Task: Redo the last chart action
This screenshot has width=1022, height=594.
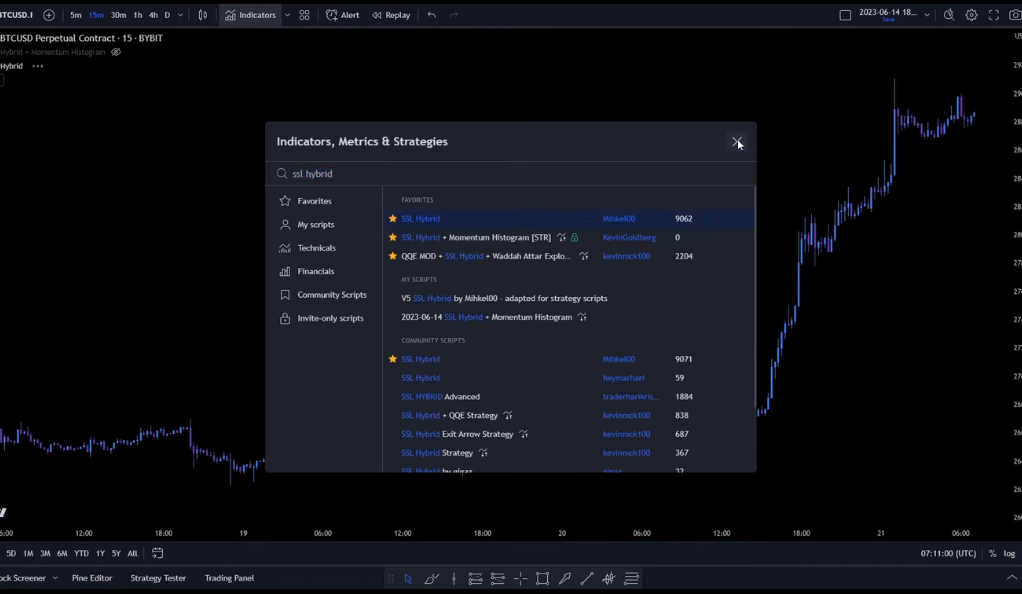Action: (x=454, y=14)
